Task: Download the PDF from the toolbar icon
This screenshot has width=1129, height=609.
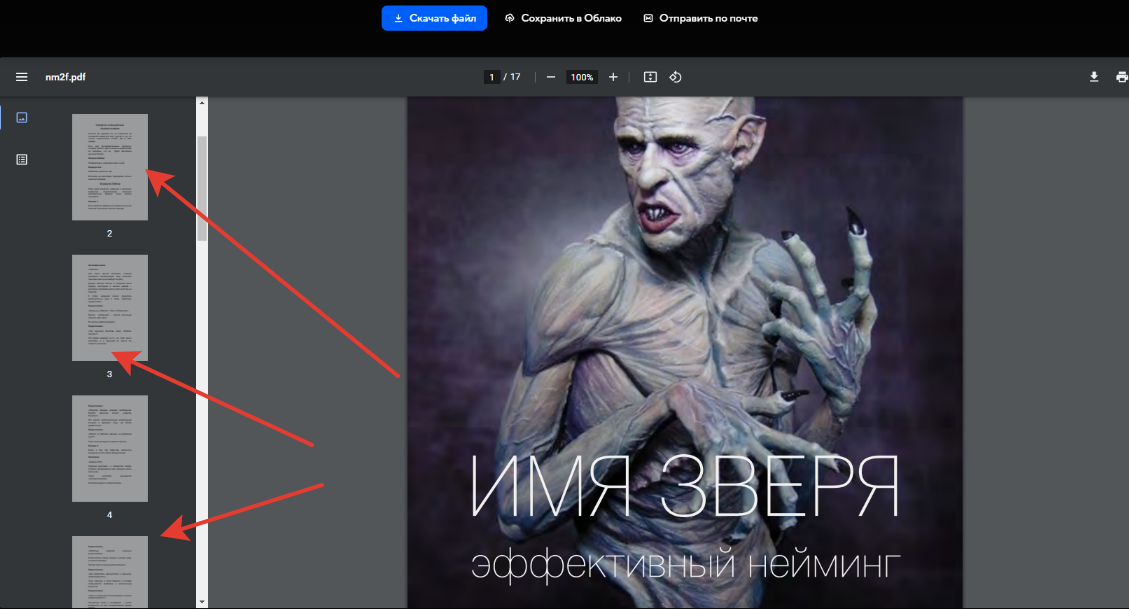Action: (1094, 77)
